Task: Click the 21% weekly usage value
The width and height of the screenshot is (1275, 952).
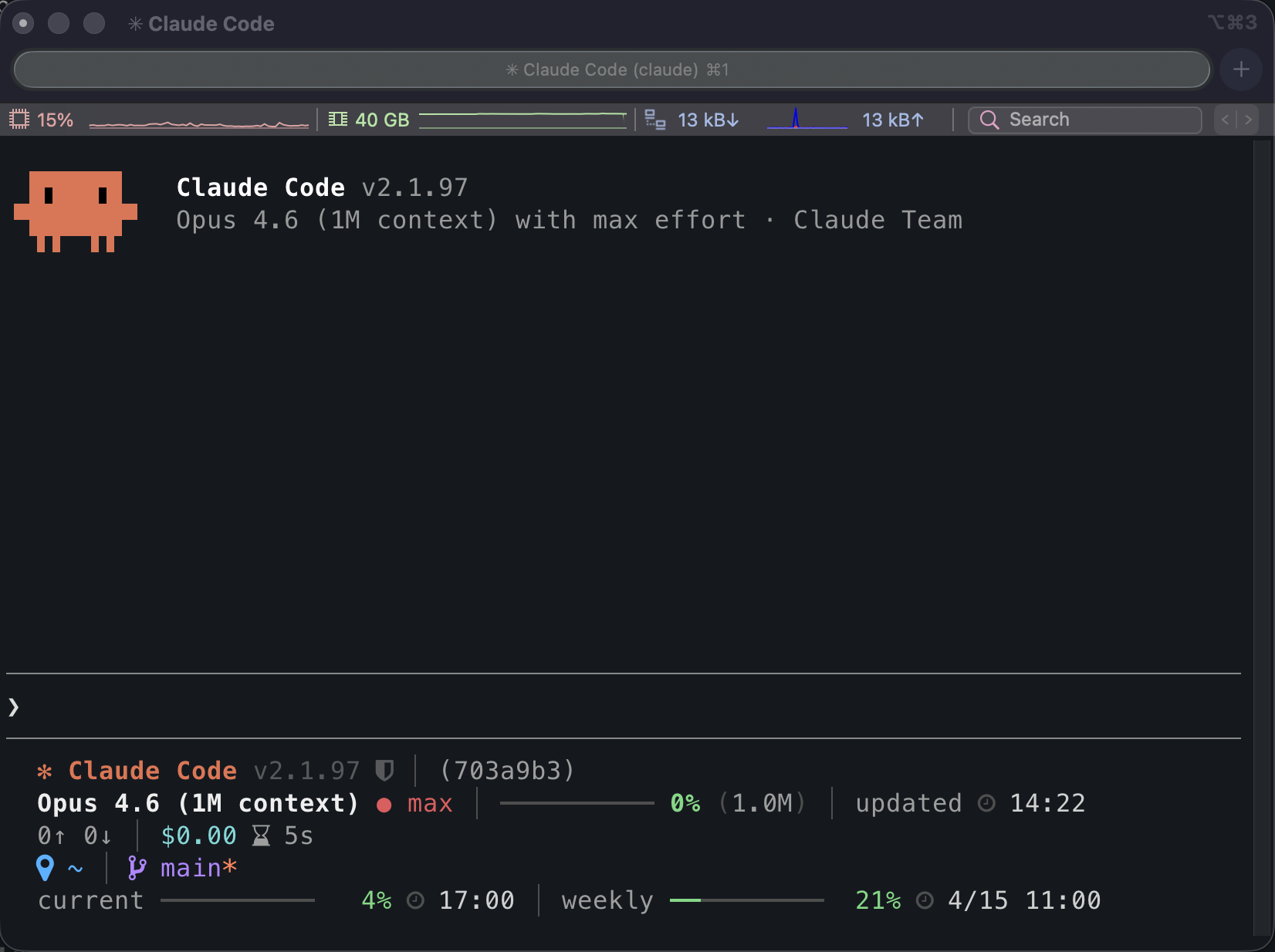Action: click(878, 900)
